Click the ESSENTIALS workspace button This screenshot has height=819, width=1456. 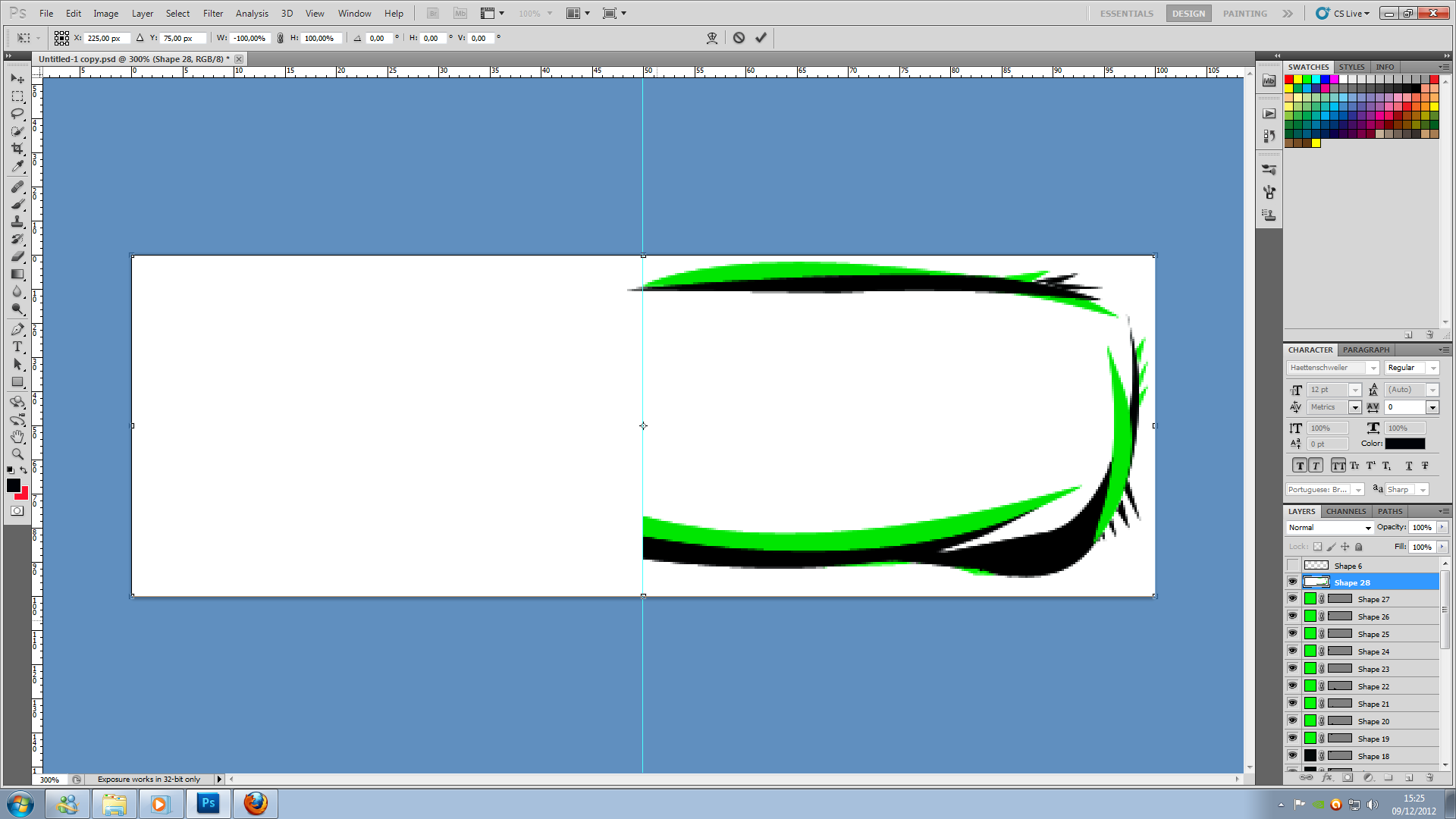tap(1126, 14)
